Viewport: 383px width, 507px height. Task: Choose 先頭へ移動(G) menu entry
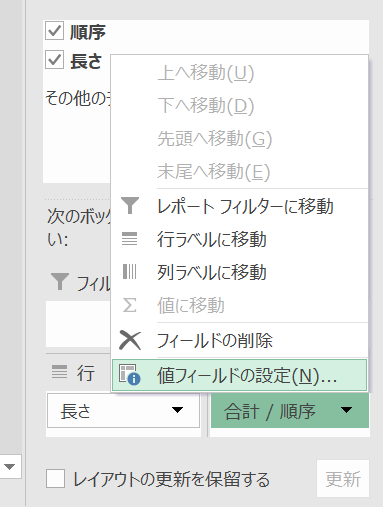[240, 138]
